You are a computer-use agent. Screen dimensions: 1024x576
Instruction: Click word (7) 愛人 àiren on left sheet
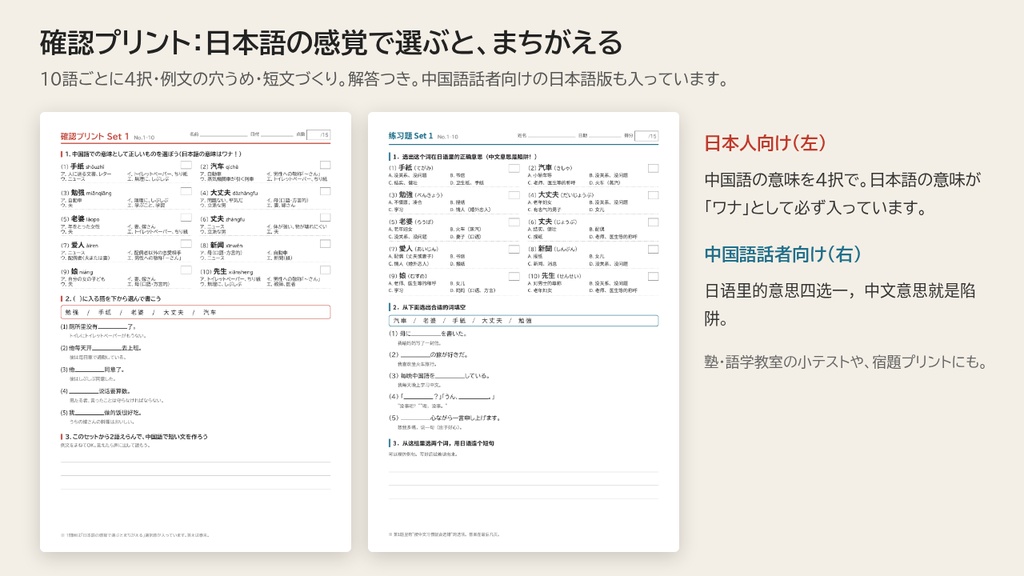coord(80,245)
